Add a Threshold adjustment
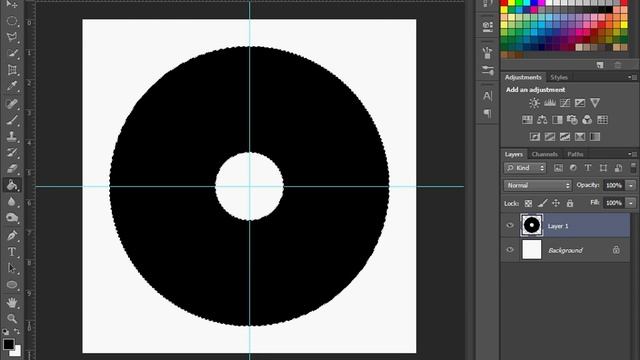 (x=565, y=137)
